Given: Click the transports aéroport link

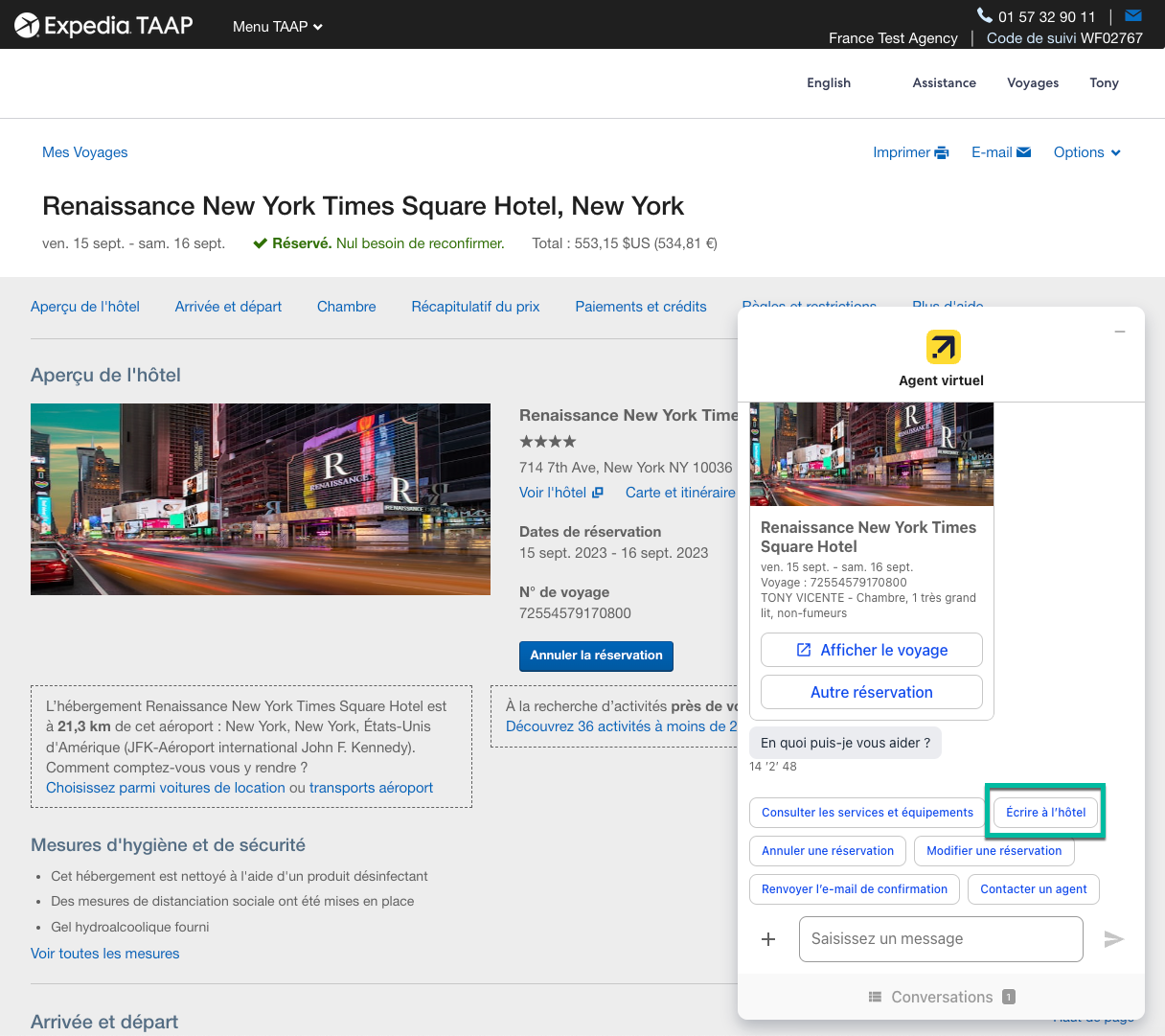Looking at the screenshot, I should pyautogui.click(x=371, y=788).
